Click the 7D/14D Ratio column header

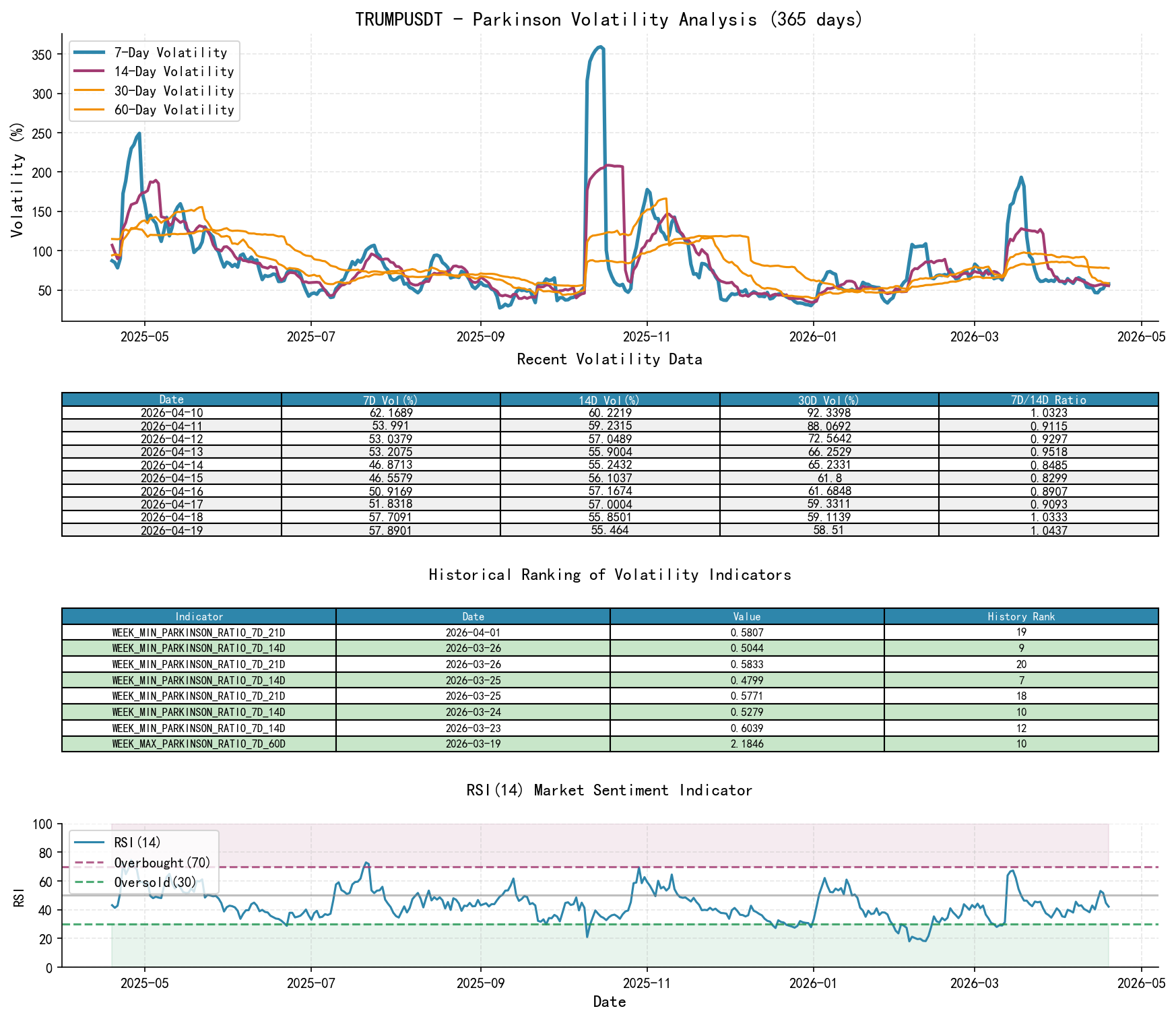[x=1049, y=400]
